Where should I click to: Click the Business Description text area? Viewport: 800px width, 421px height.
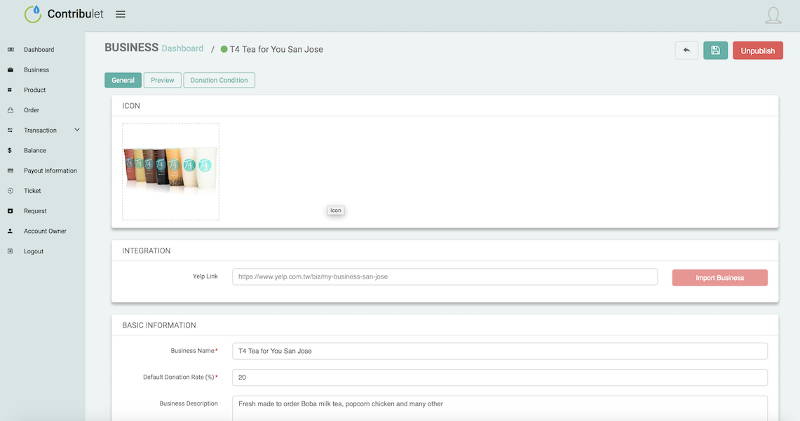coord(499,408)
